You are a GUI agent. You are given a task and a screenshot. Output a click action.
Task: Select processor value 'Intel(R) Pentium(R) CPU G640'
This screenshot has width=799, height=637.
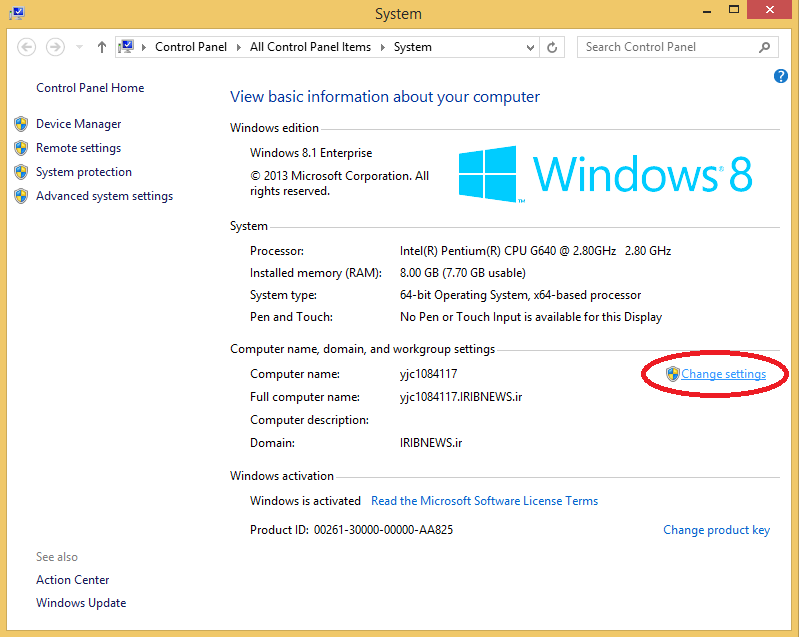coord(477,251)
